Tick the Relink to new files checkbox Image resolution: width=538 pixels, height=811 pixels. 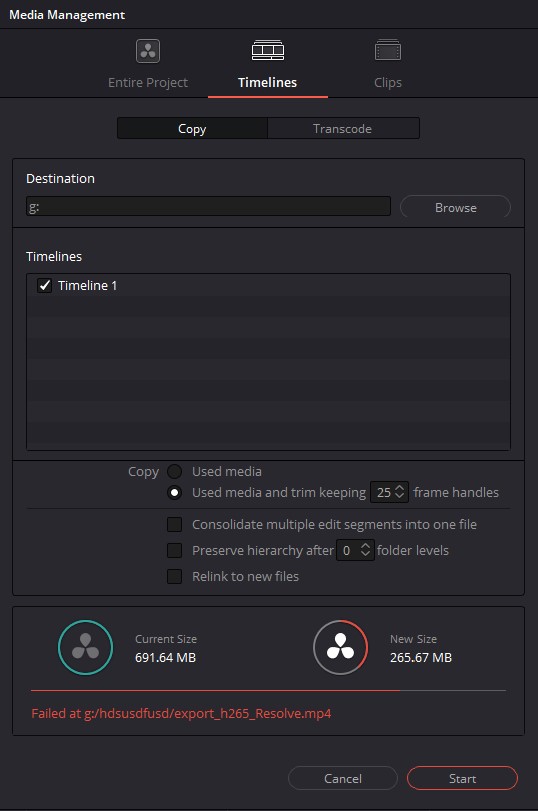coord(174,576)
